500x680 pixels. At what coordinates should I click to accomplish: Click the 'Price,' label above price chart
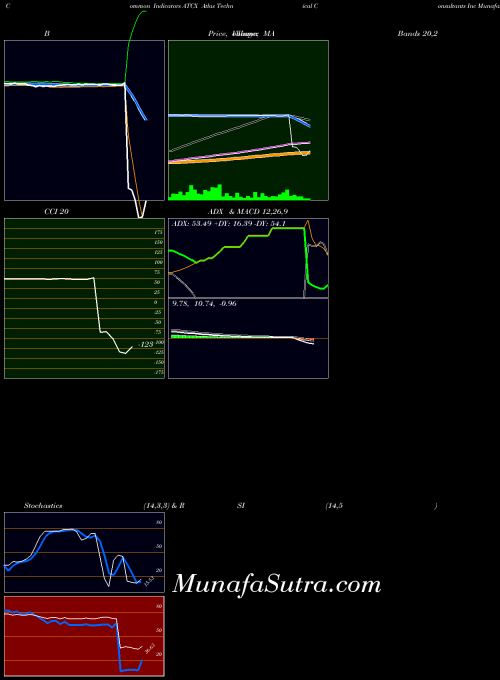217,33
